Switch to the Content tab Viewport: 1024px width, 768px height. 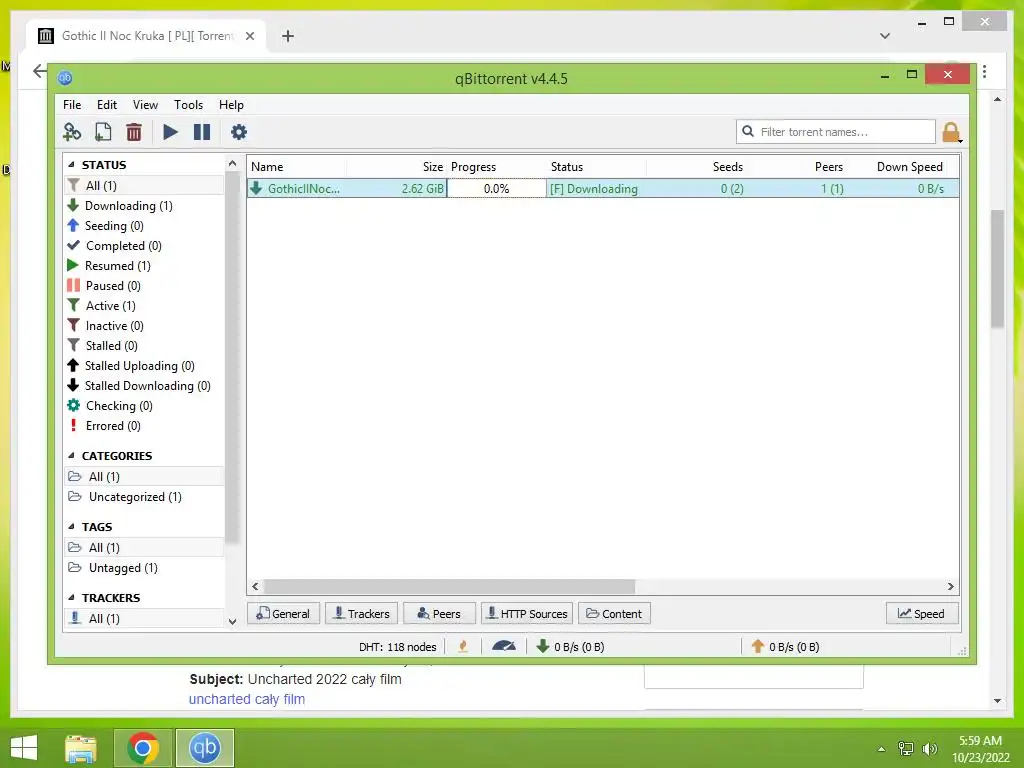[615, 614]
